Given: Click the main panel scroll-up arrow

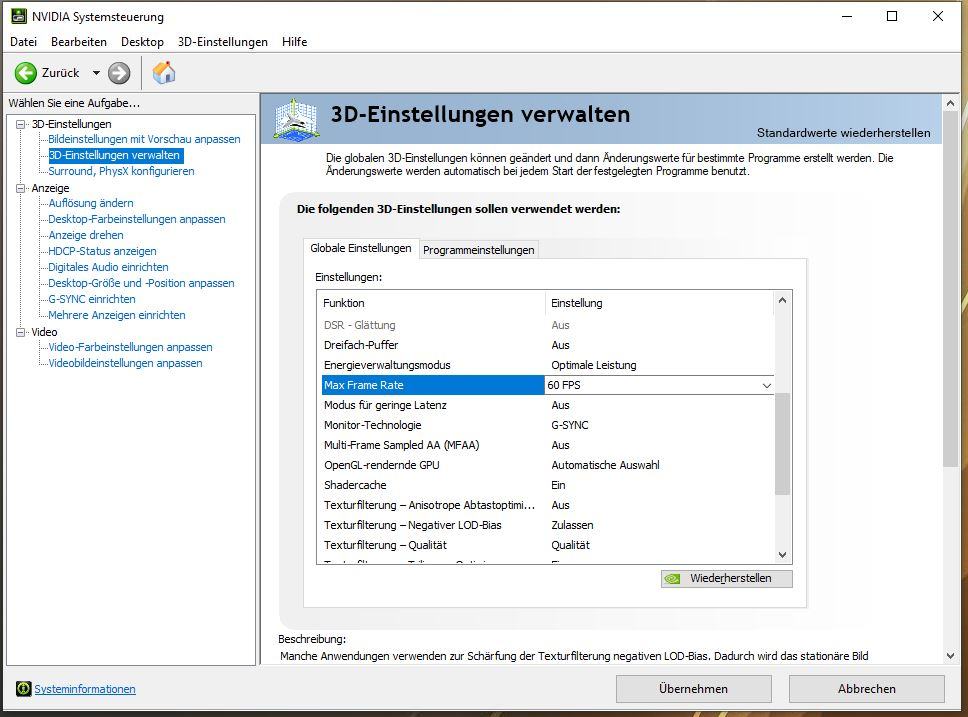Looking at the screenshot, I should click(x=950, y=103).
